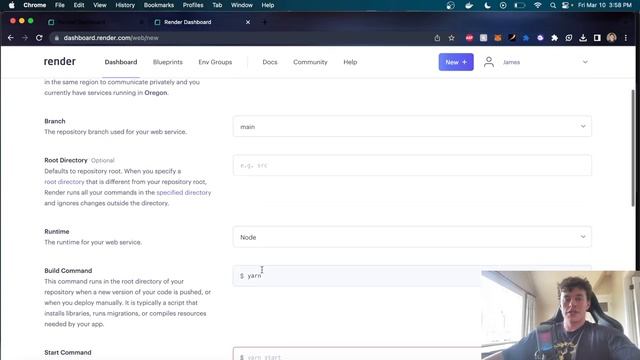This screenshot has width=640, height=360.
Task: Click the Root Directory input field
Action: [x=412, y=165]
